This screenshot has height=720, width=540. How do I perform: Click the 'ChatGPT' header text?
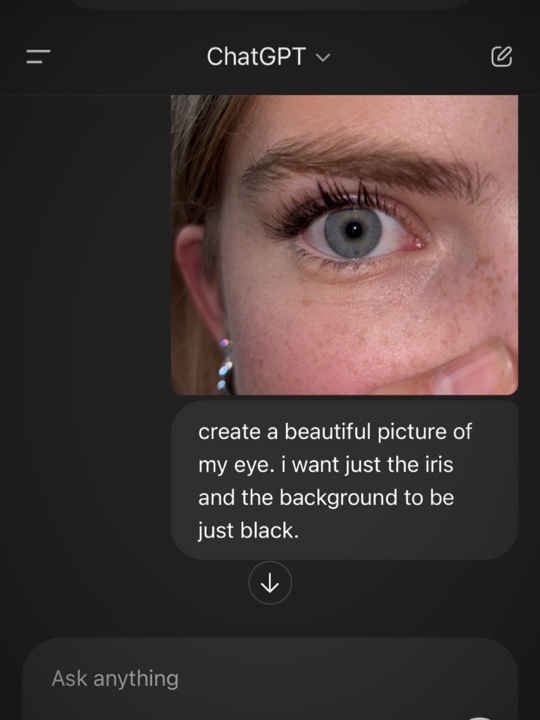pyautogui.click(x=256, y=57)
